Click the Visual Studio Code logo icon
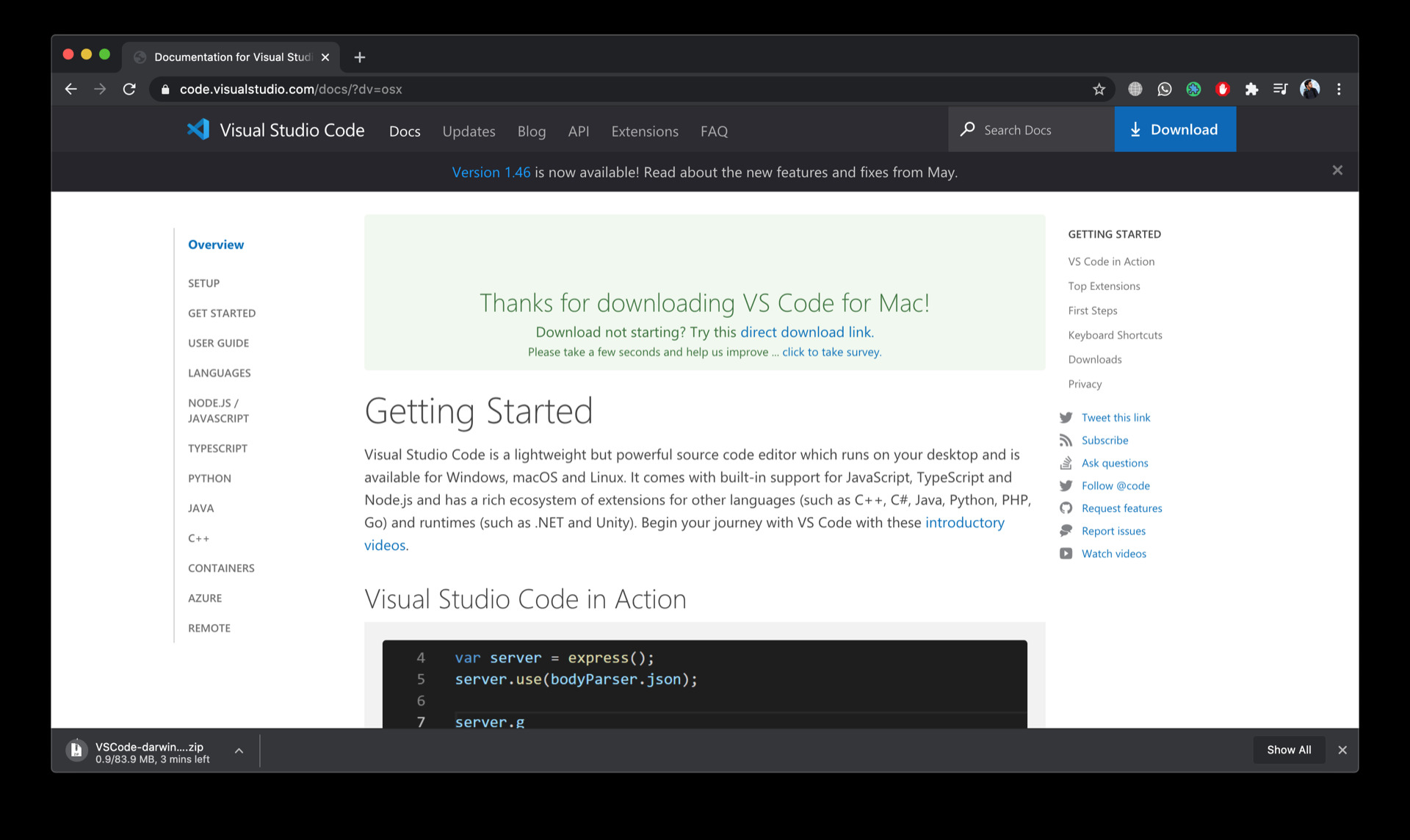1410x840 pixels. pos(198,130)
